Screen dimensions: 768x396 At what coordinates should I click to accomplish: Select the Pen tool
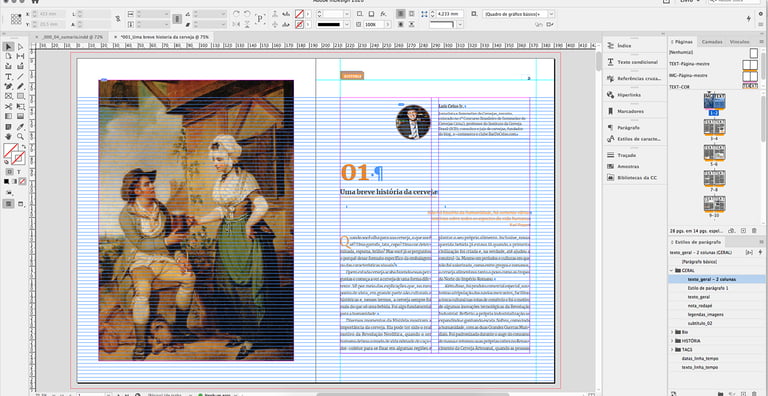coord(8,86)
